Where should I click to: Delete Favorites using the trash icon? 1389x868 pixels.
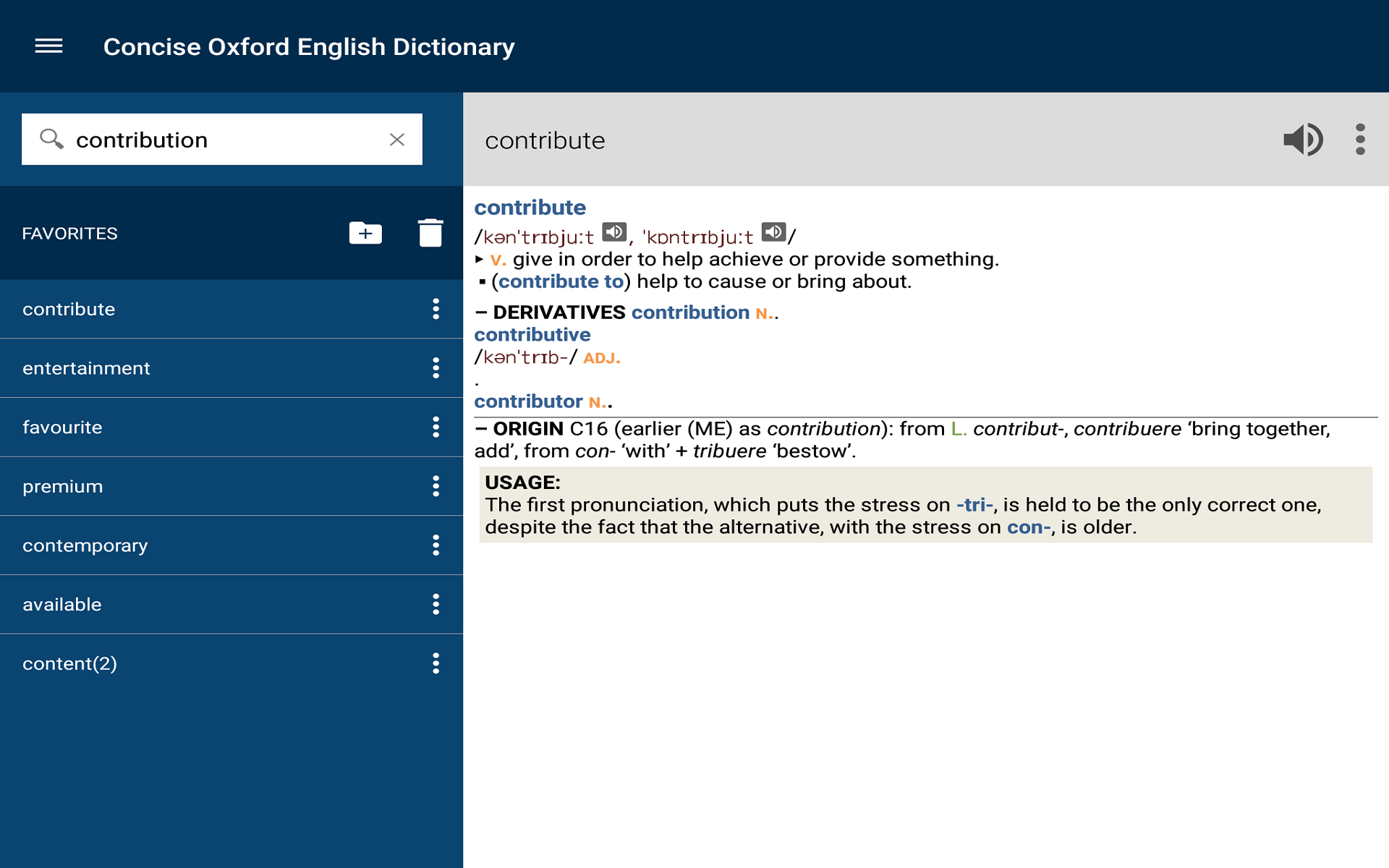pos(430,233)
